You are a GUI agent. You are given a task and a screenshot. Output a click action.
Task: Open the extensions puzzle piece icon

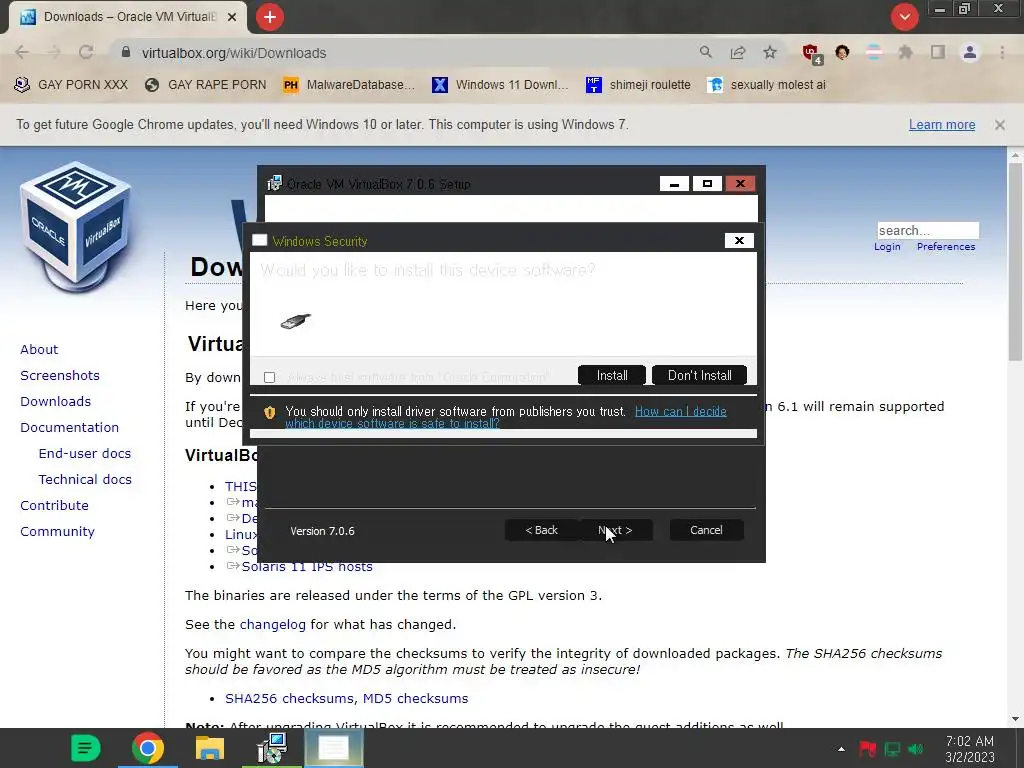click(905, 52)
